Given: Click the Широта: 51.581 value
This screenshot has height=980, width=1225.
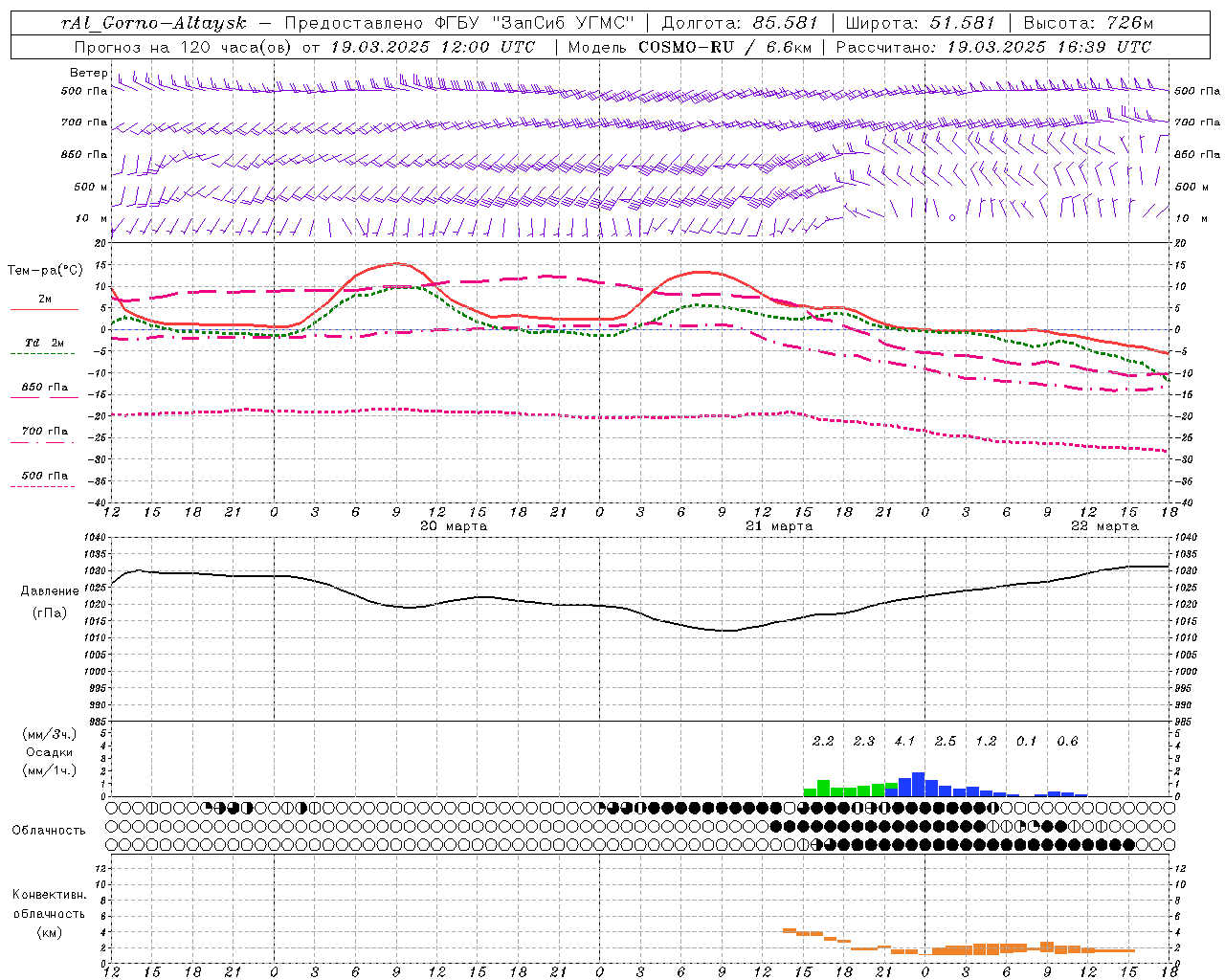Looking at the screenshot, I should pyautogui.click(x=920, y=23).
